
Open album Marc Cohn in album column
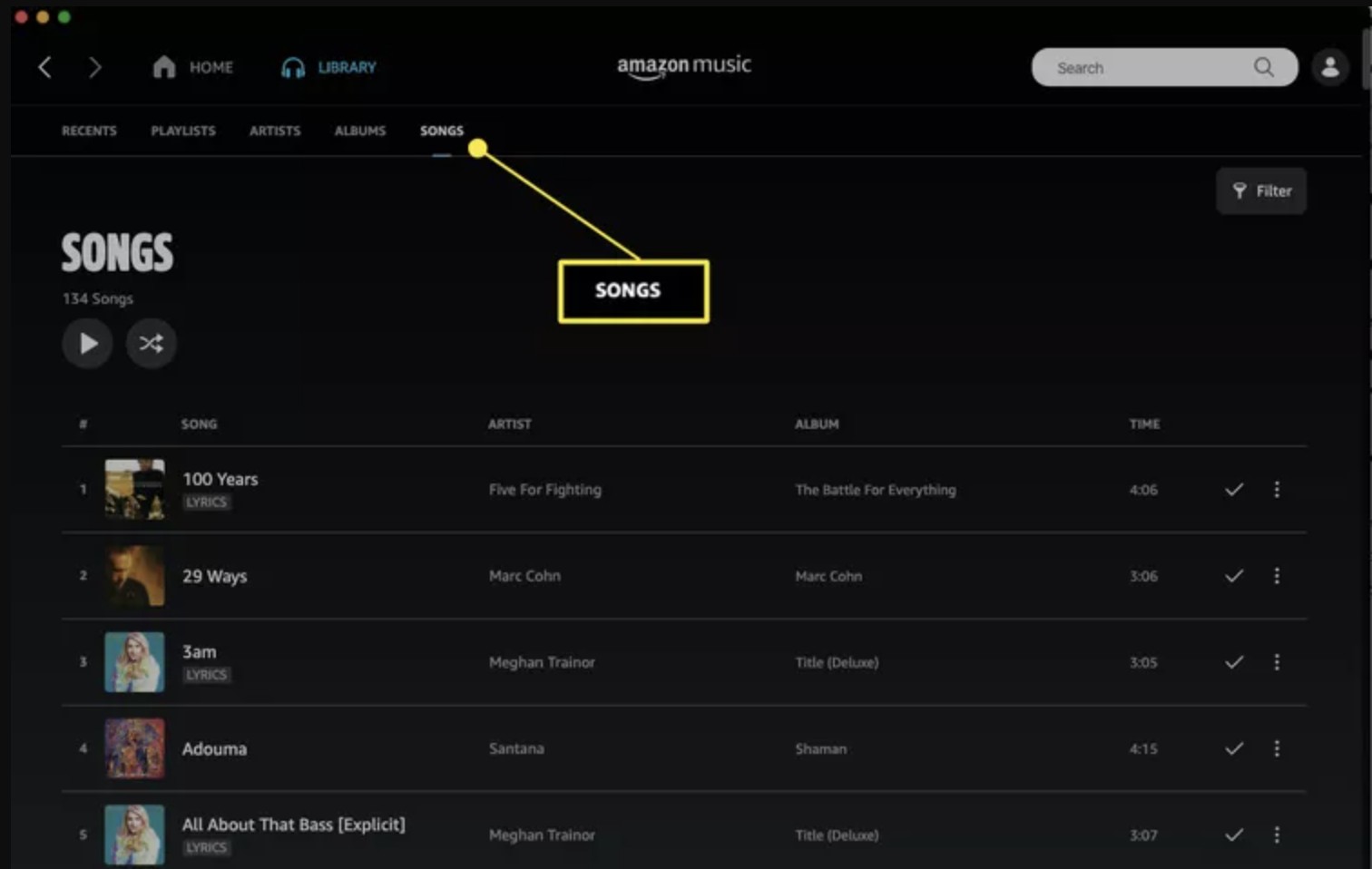tap(828, 575)
